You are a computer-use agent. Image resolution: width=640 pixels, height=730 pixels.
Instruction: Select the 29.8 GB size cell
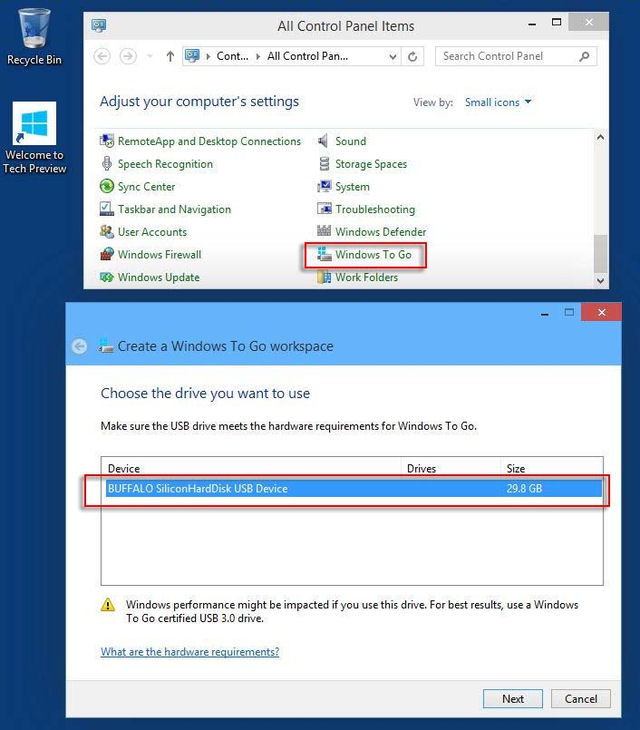click(x=524, y=489)
